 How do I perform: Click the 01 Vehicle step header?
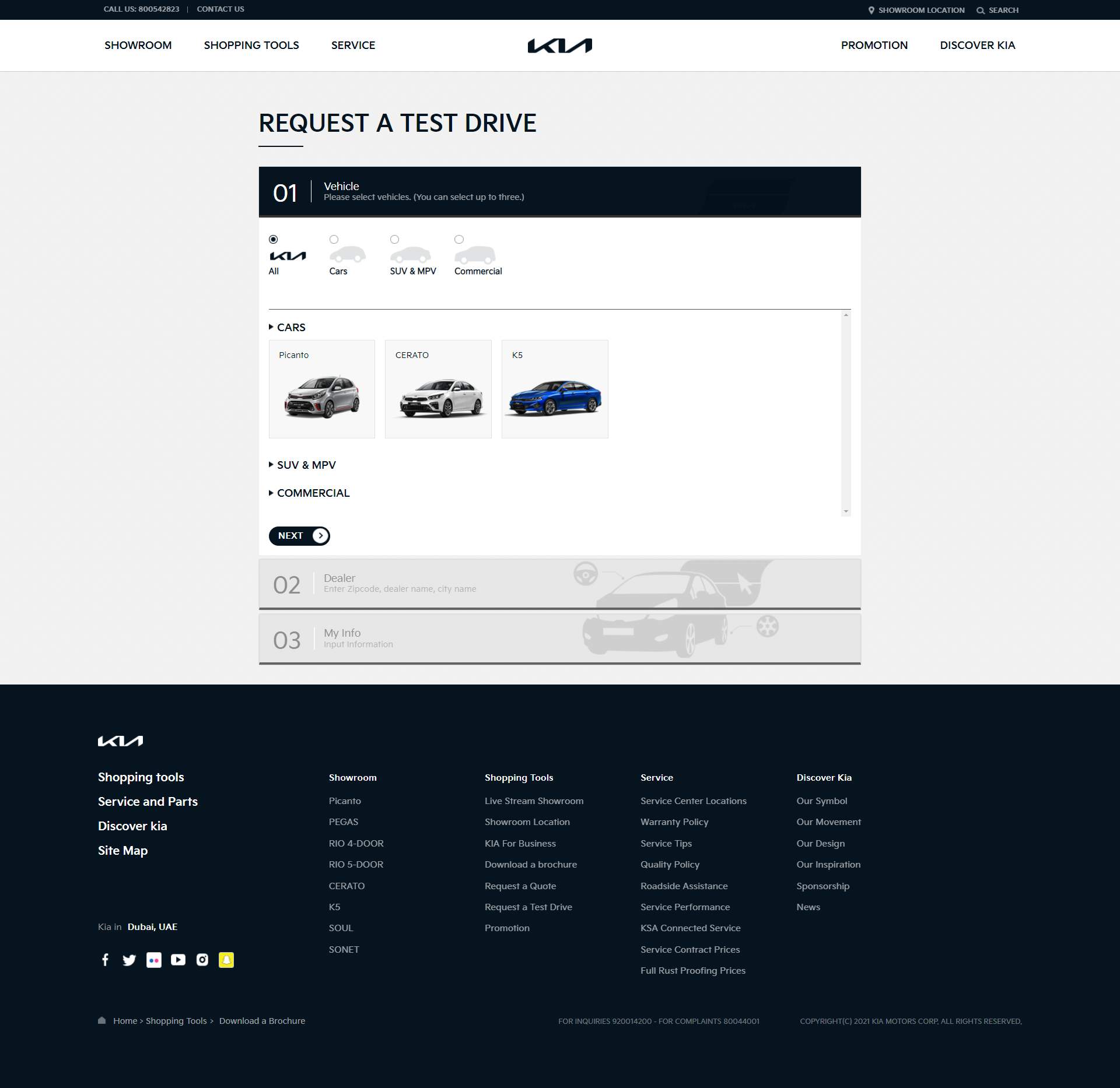click(x=559, y=192)
